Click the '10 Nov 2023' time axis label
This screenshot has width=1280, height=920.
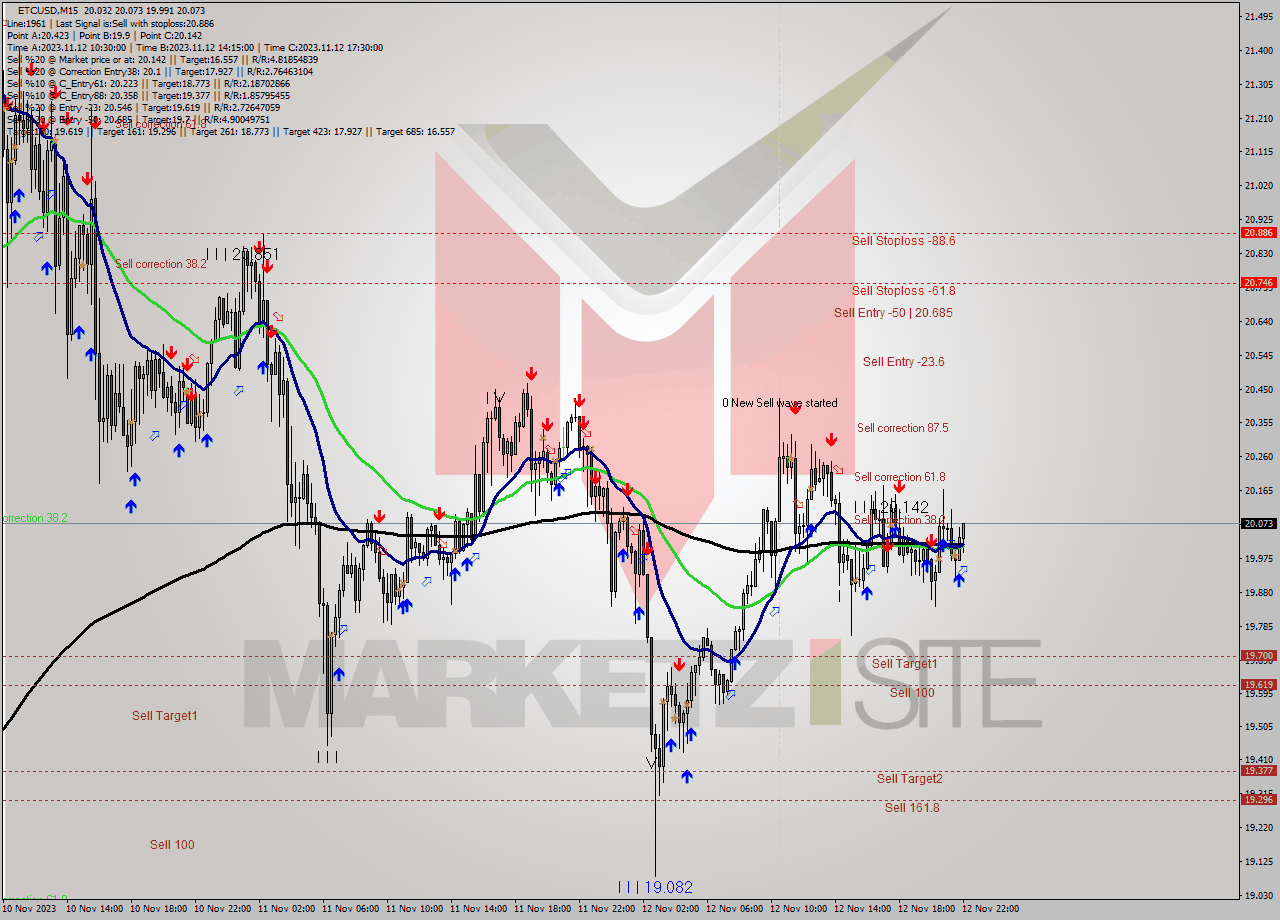pos(30,909)
